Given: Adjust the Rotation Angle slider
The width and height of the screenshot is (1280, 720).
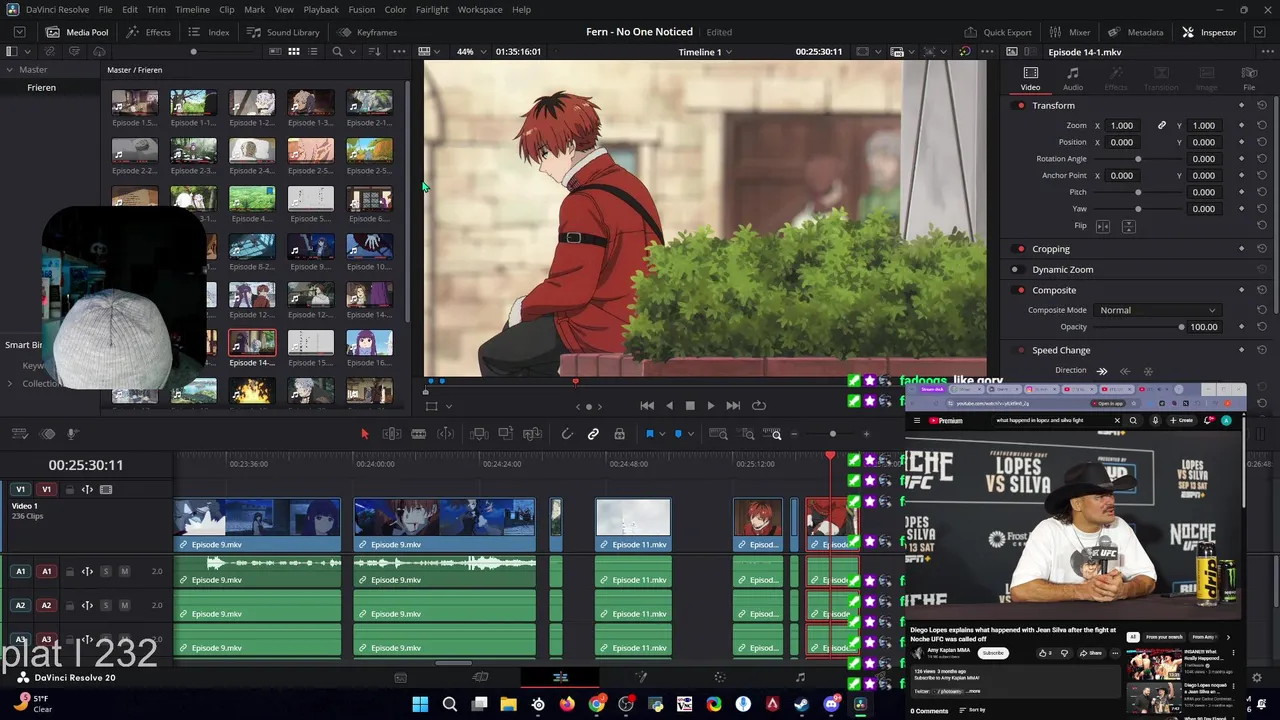Looking at the screenshot, I should [x=1138, y=158].
